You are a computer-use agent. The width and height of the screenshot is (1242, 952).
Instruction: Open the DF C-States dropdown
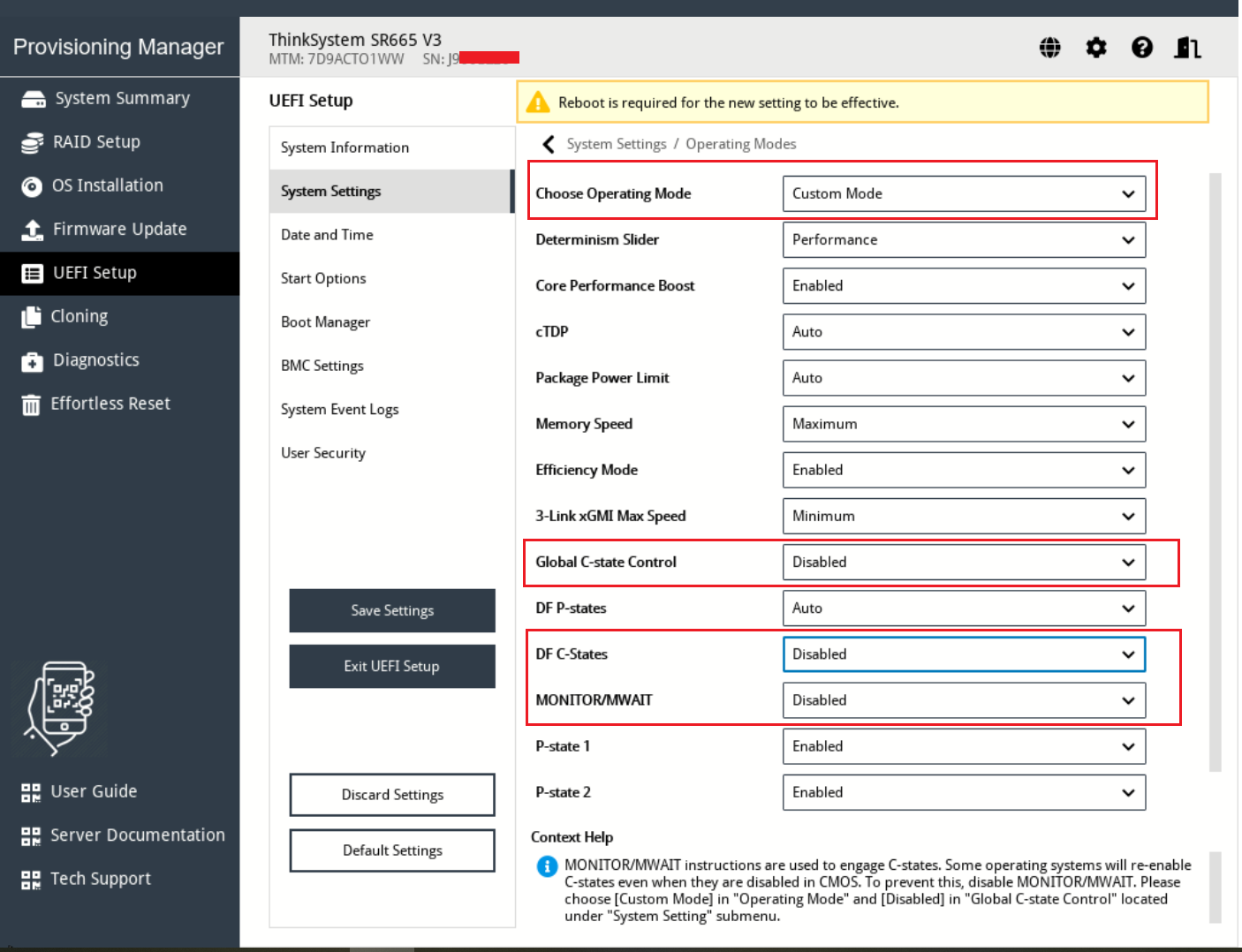click(964, 654)
